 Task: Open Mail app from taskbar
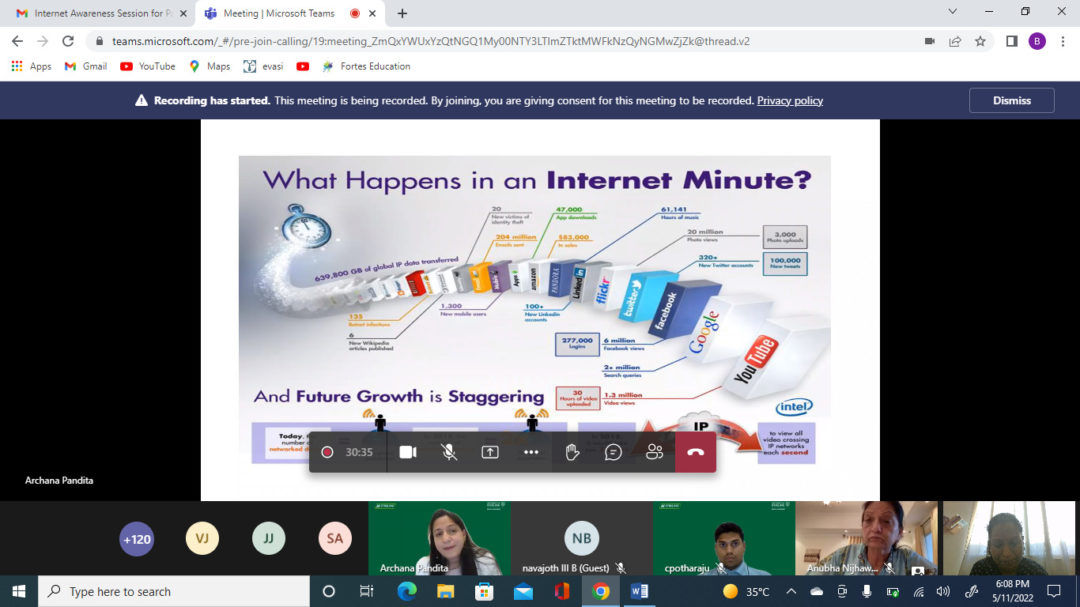click(x=523, y=591)
